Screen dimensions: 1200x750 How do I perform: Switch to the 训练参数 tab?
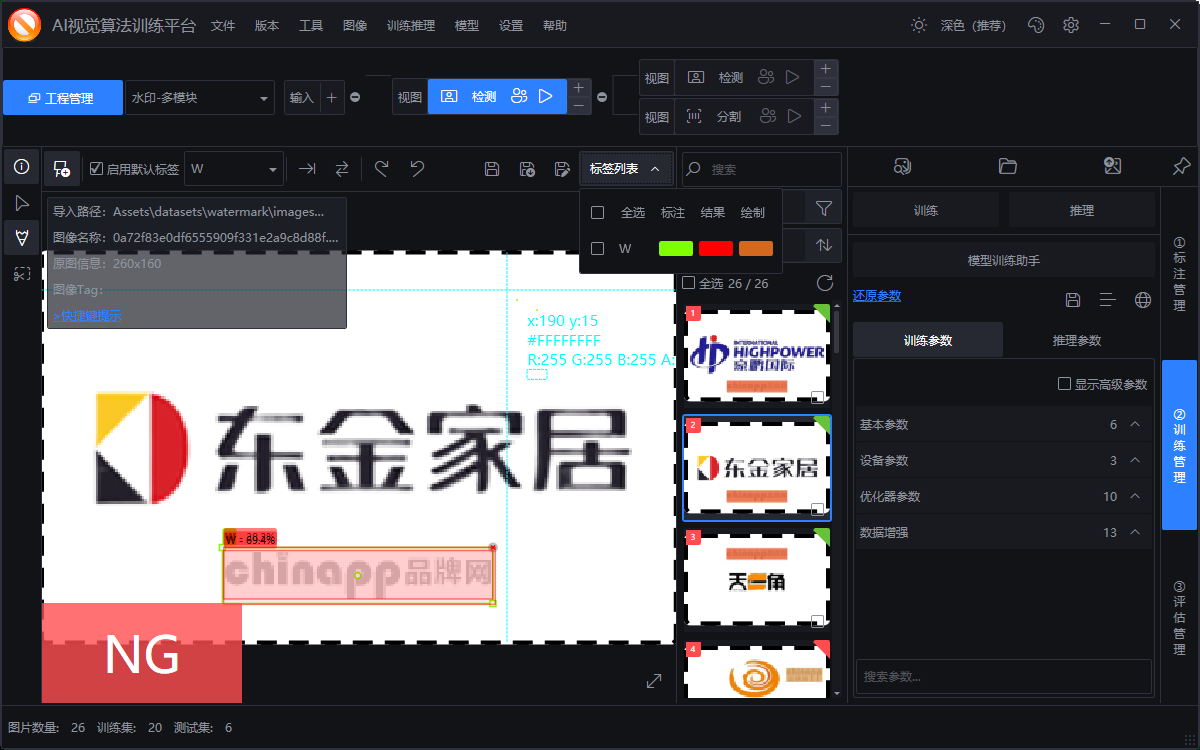click(928, 340)
